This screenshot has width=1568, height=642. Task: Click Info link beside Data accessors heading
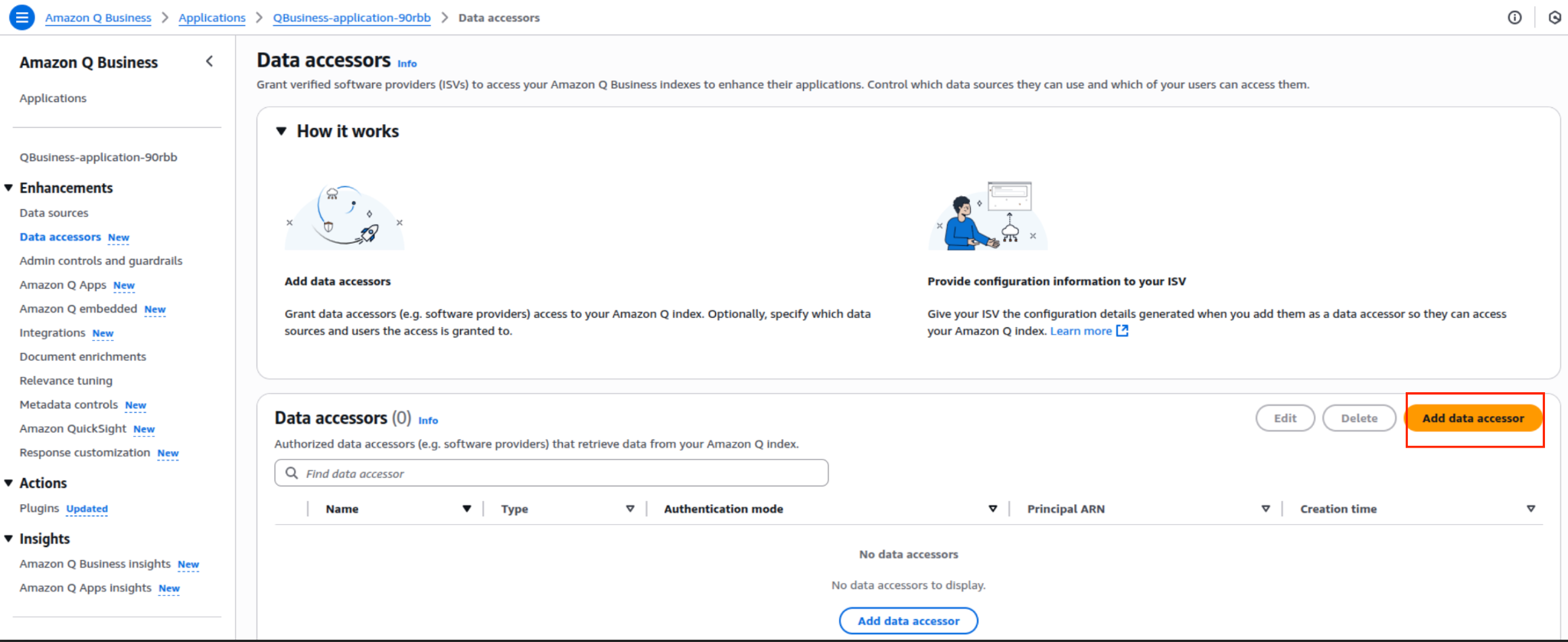(407, 64)
